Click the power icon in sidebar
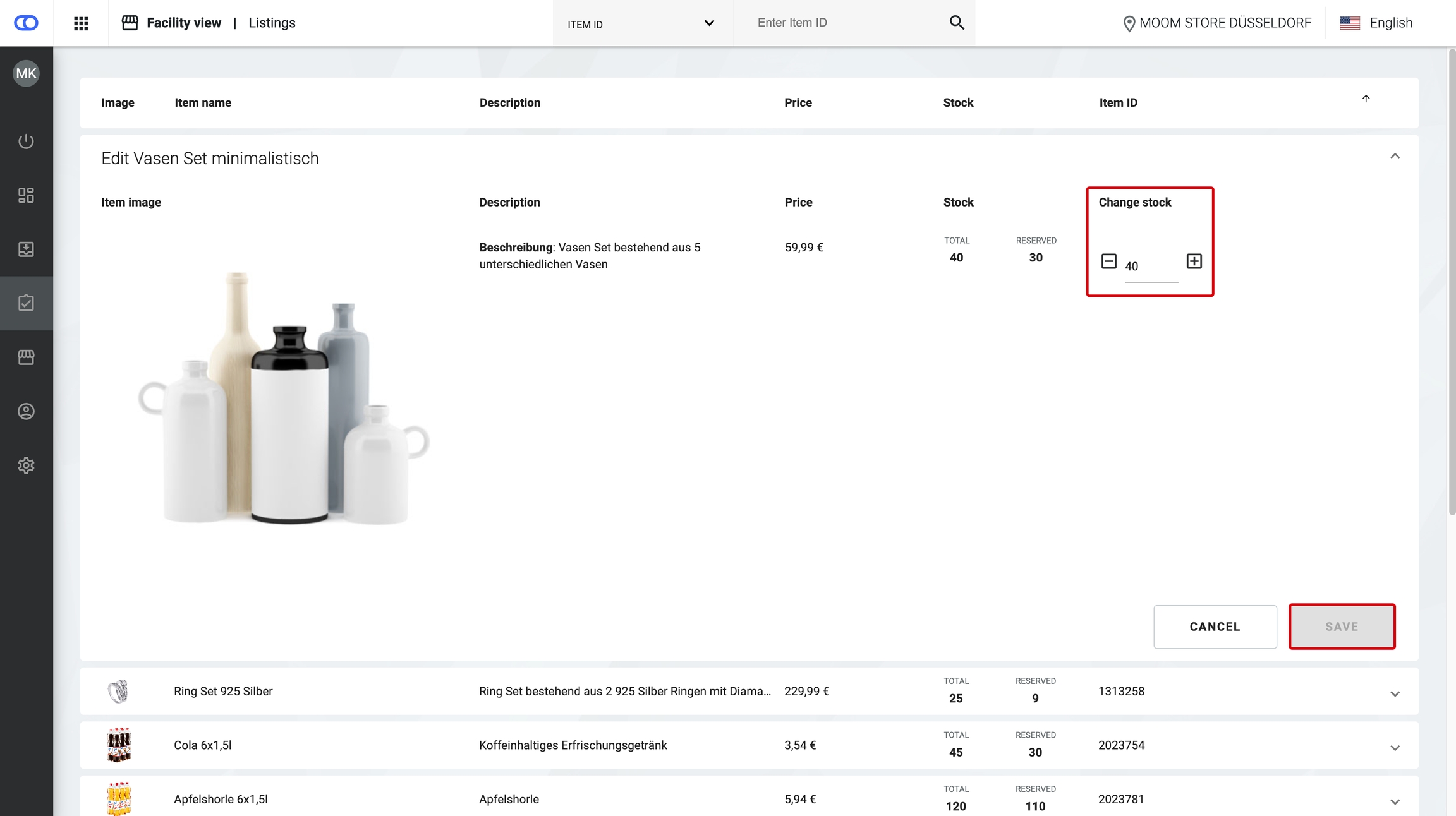The height and width of the screenshot is (816, 1456). (26, 141)
